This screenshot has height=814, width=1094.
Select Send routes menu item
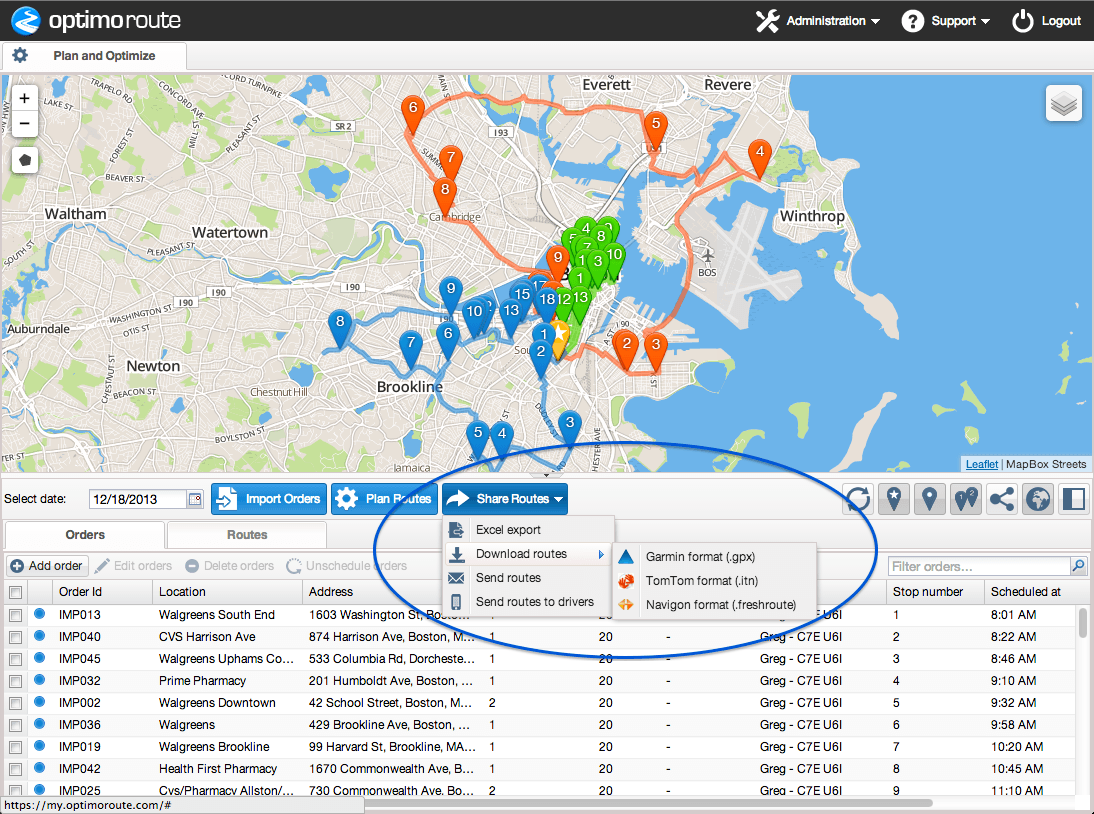coord(527,578)
